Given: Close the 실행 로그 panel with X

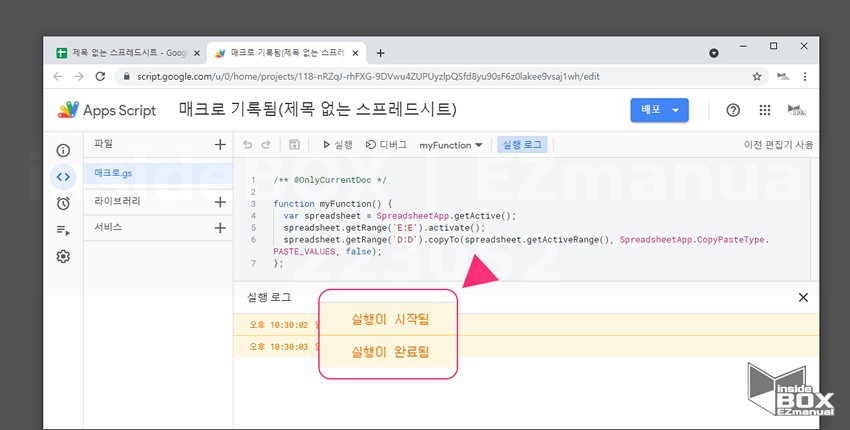Looking at the screenshot, I should click(x=803, y=297).
